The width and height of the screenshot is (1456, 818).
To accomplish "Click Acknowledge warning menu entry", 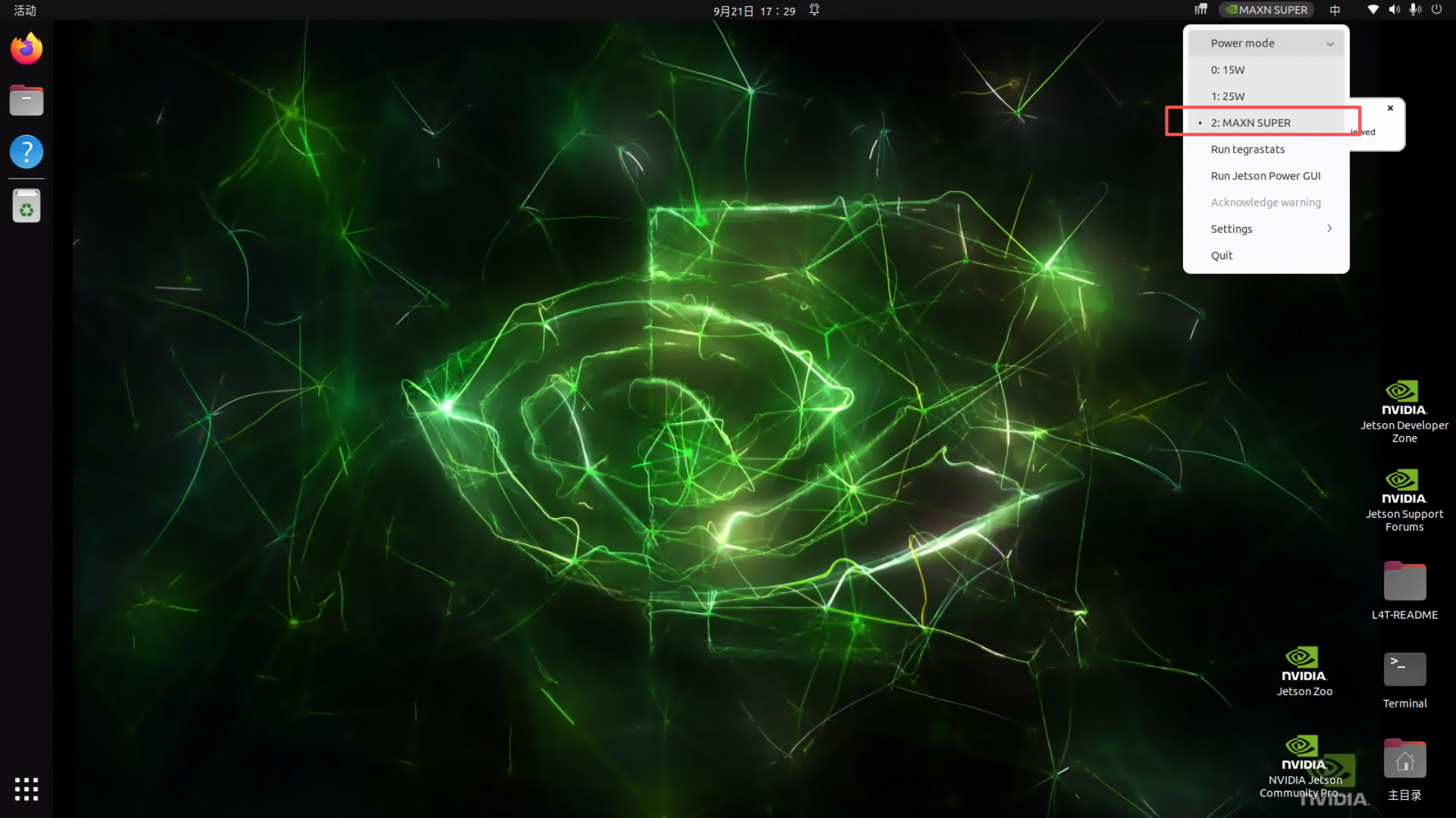I will 1266,203.
